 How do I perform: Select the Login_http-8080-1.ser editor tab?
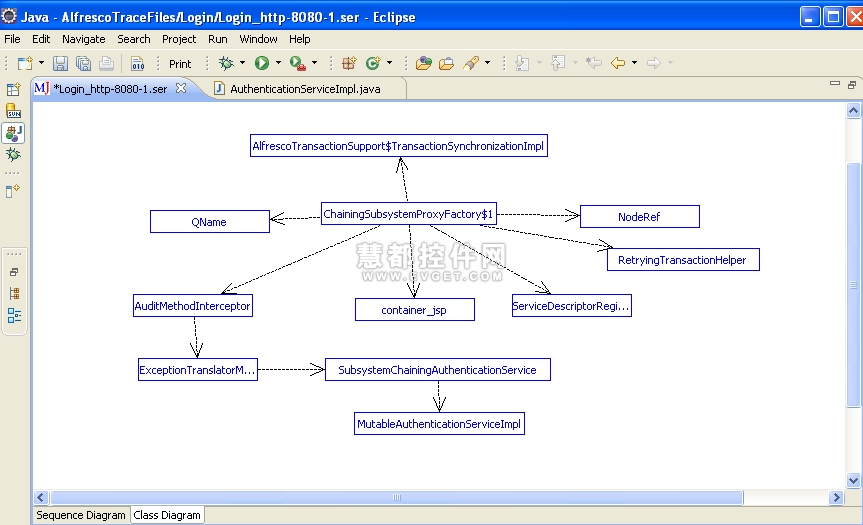(x=110, y=89)
